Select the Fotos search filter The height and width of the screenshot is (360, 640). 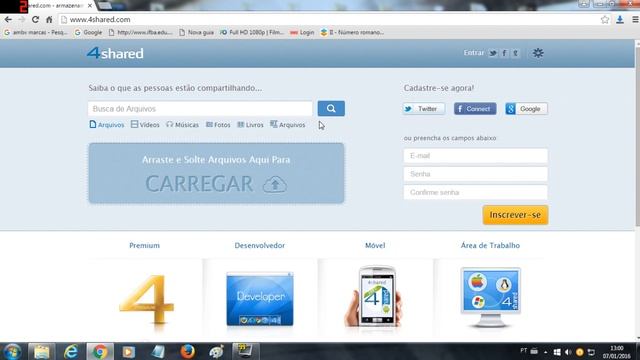pyautogui.click(x=218, y=124)
